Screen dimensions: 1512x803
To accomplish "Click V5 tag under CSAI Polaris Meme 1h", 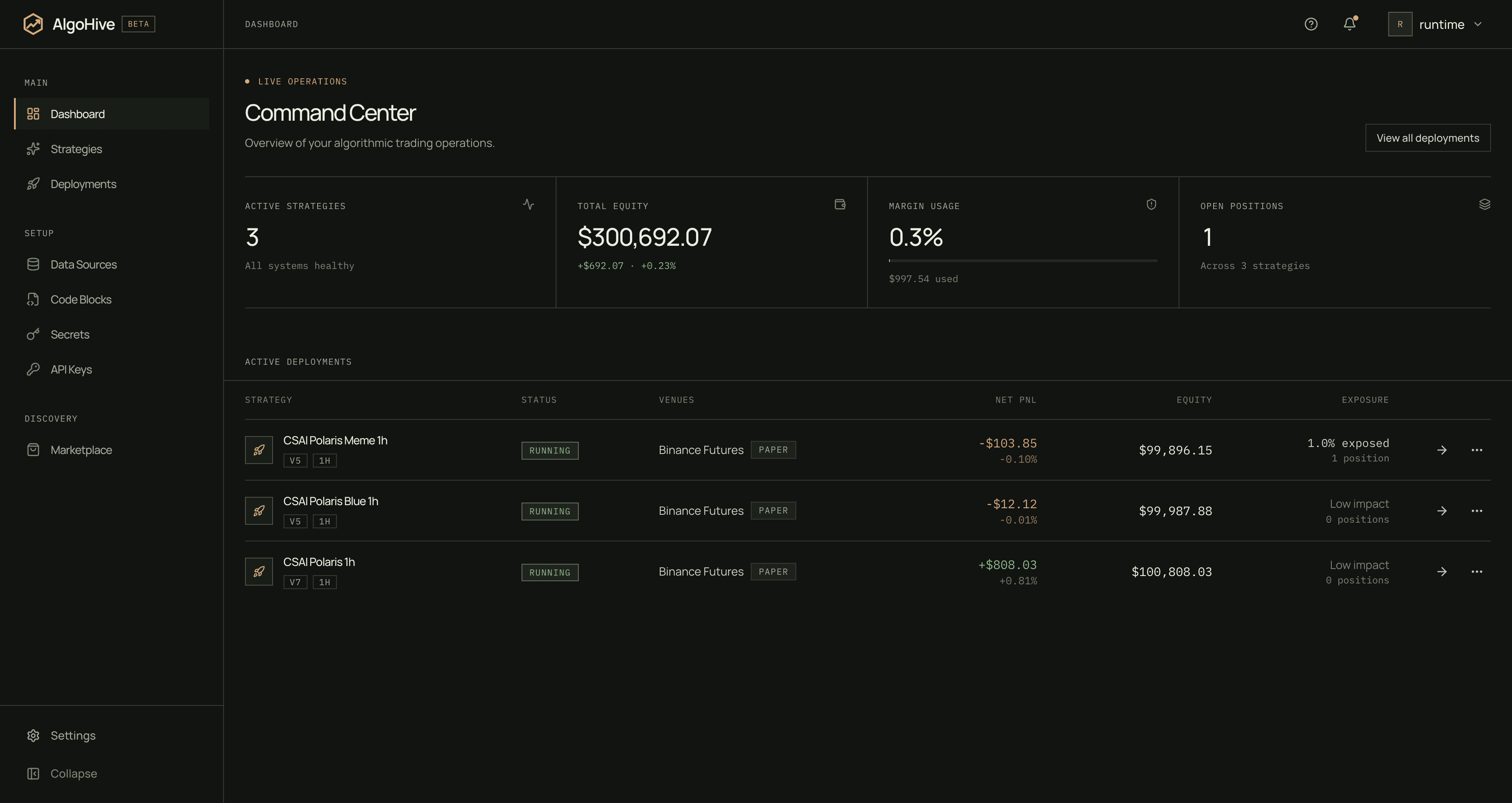I will 295,461.
